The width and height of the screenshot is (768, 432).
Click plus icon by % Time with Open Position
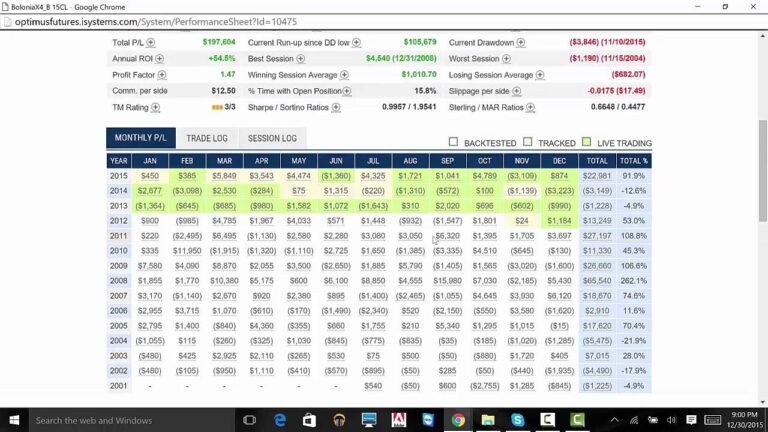click(347, 91)
